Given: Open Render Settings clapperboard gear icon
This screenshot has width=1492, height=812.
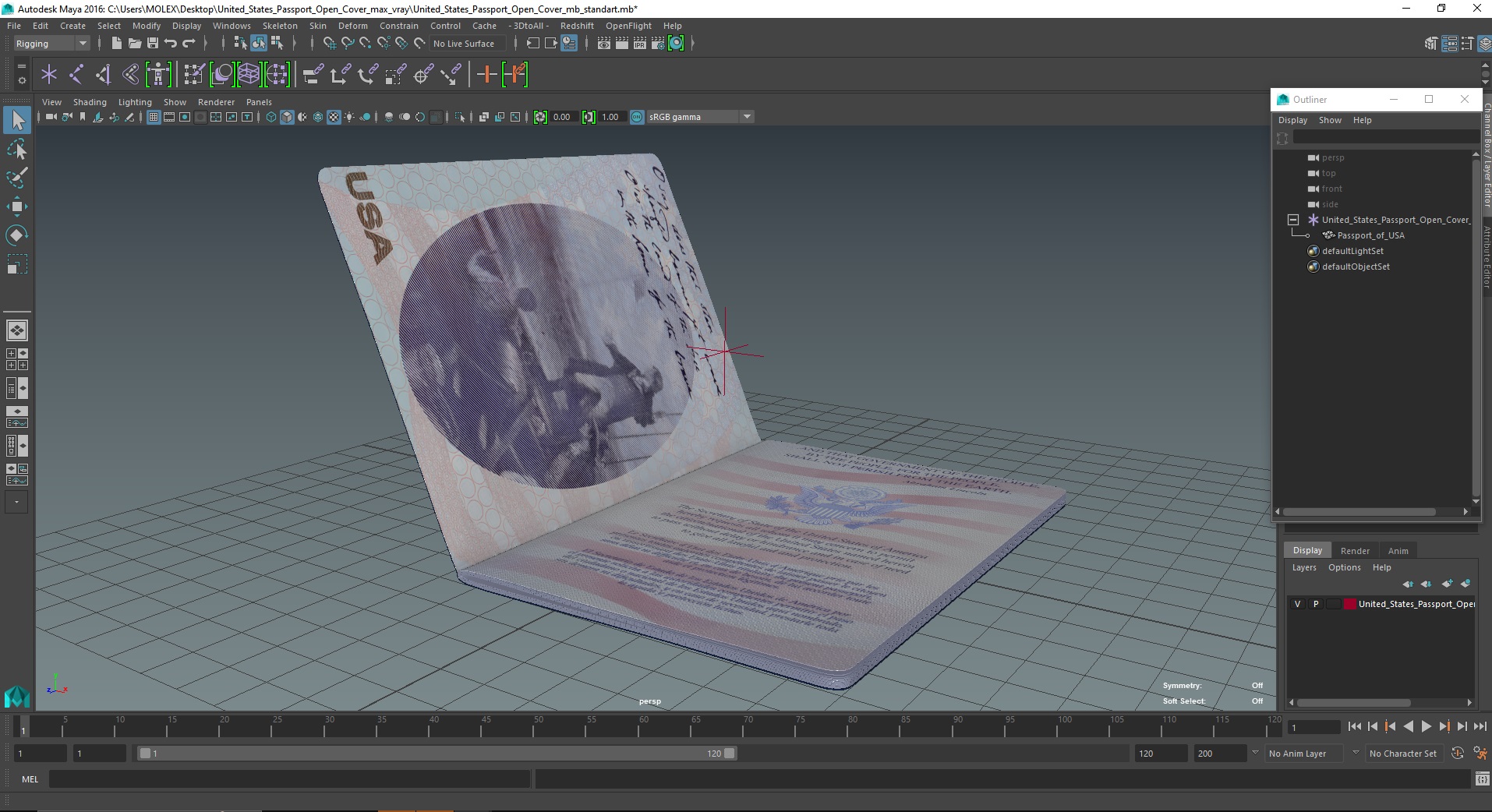Looking at the screenshot, I should point(658,44).
